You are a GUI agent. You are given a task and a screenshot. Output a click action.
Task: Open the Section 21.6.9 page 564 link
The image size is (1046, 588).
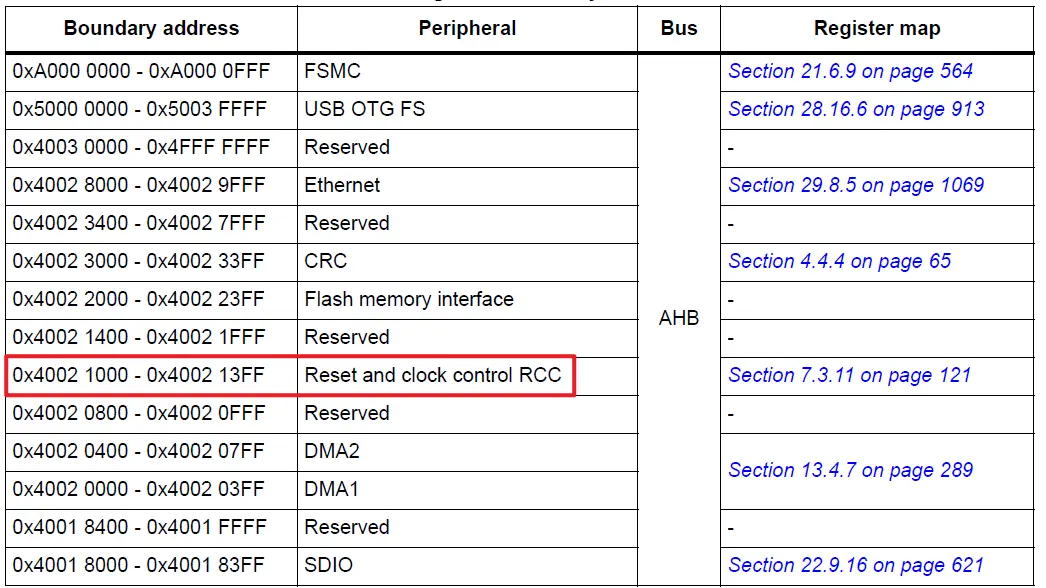pyautogui.click(x=850, y=71)
